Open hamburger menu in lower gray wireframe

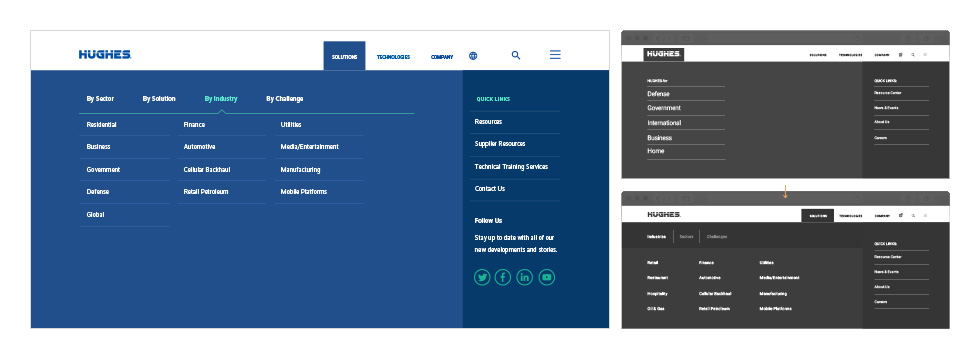(x=926, y=216)
